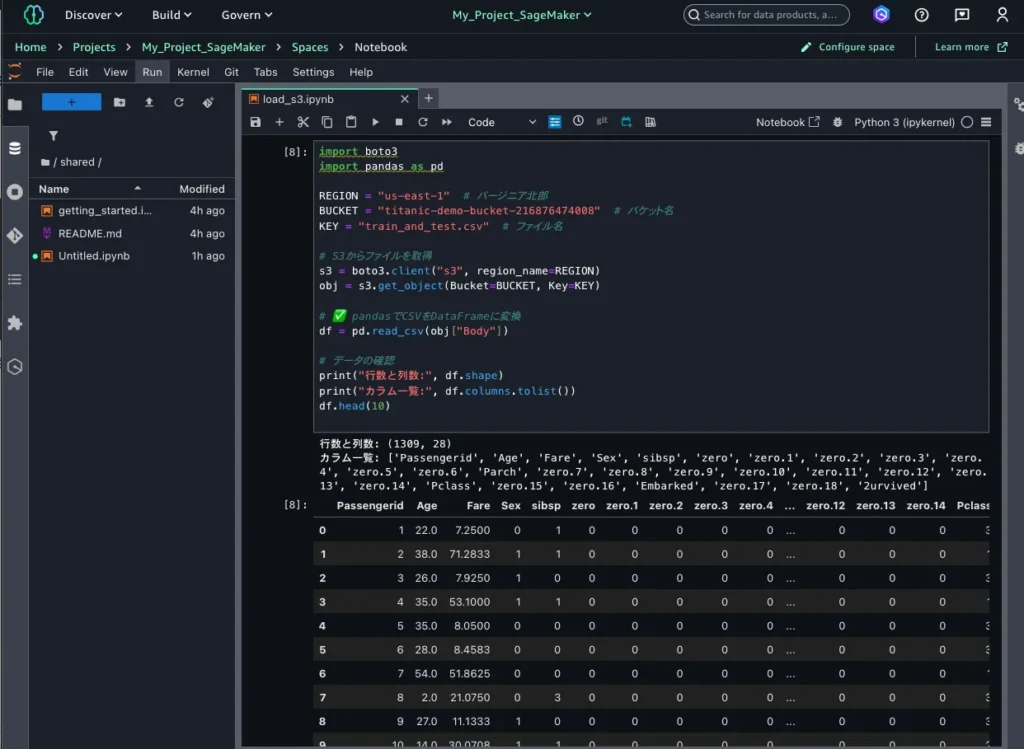Open the cell type Code dropdown

pos(502,122)
